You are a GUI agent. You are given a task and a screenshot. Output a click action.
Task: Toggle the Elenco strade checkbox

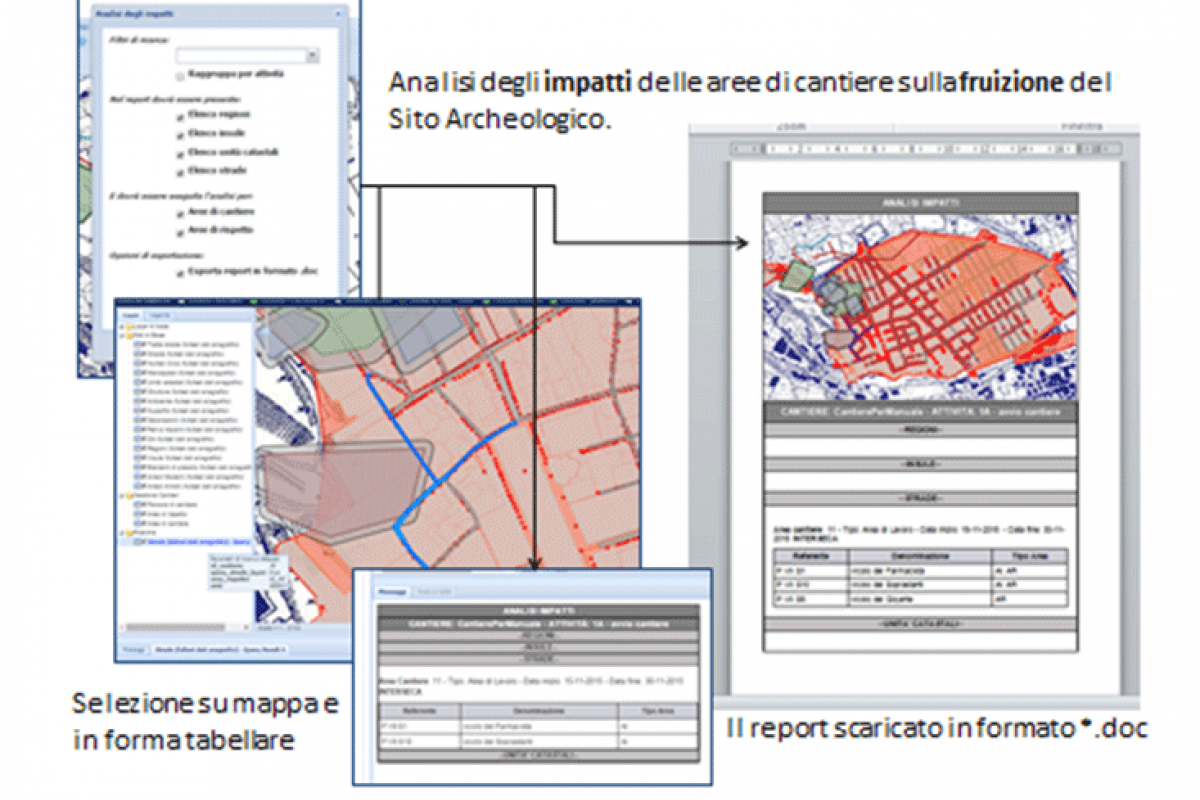pos(180,173)
